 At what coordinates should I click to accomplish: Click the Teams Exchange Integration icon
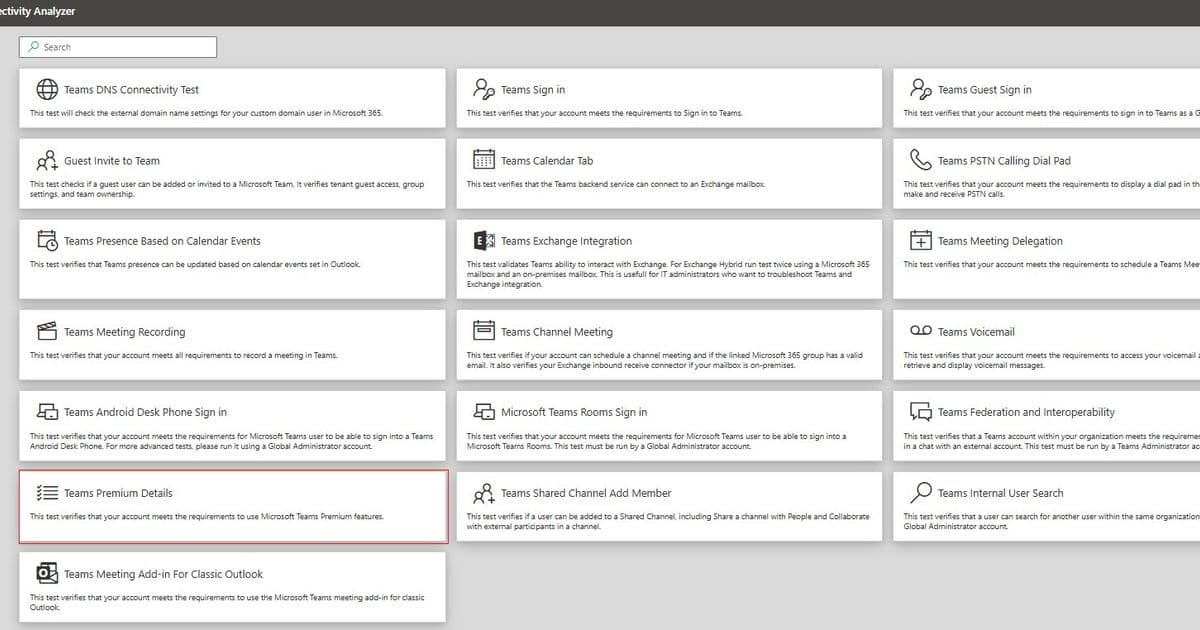pyautogui.click(x=484, y=241)
